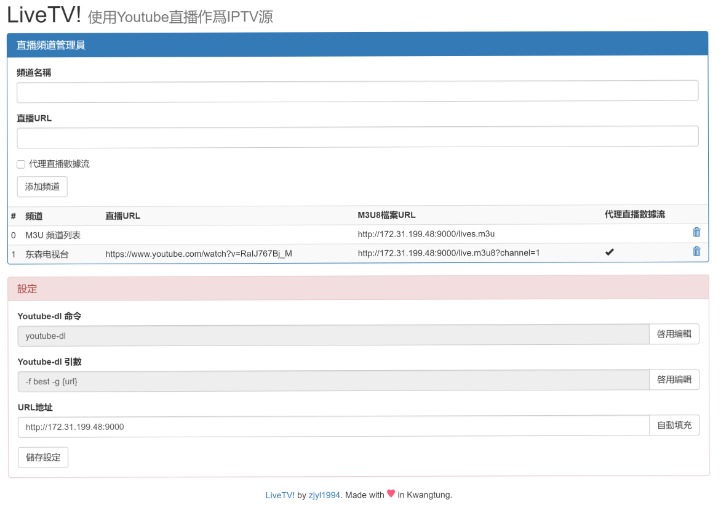This screenshot has height=505, width=721.
Task: Click the disabled youtube-dl command field
Action: click(x=333, y=336)
